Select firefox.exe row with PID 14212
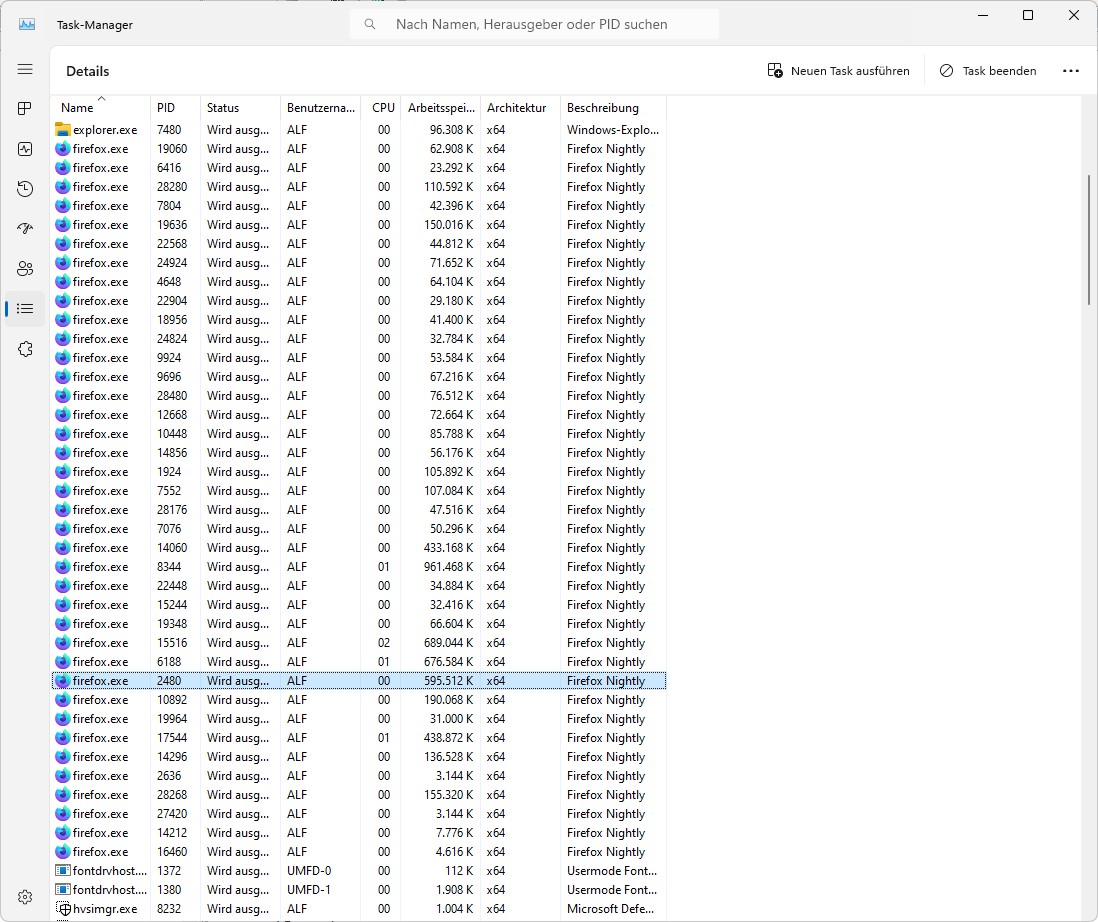 [x=359, y=832]
